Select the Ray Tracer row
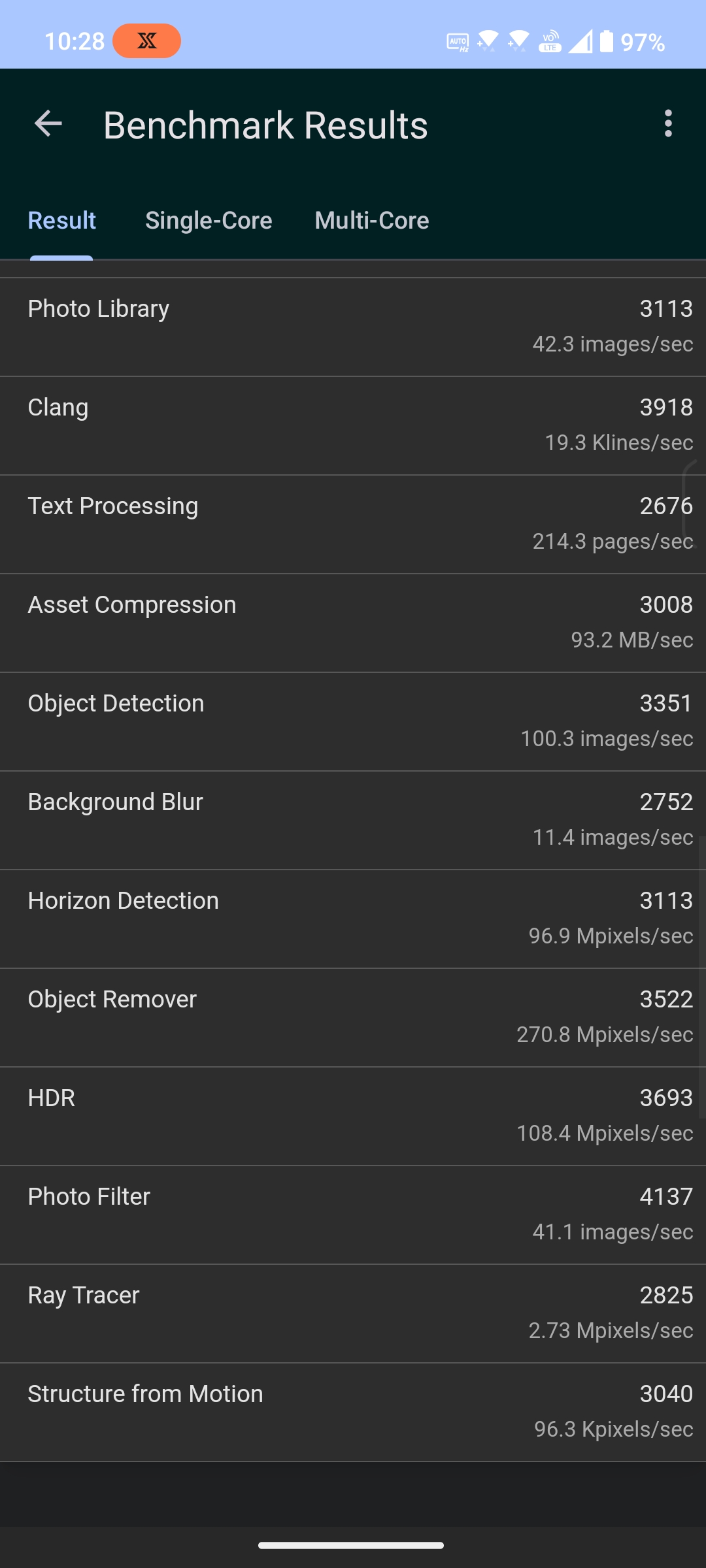 [353, 1314]
